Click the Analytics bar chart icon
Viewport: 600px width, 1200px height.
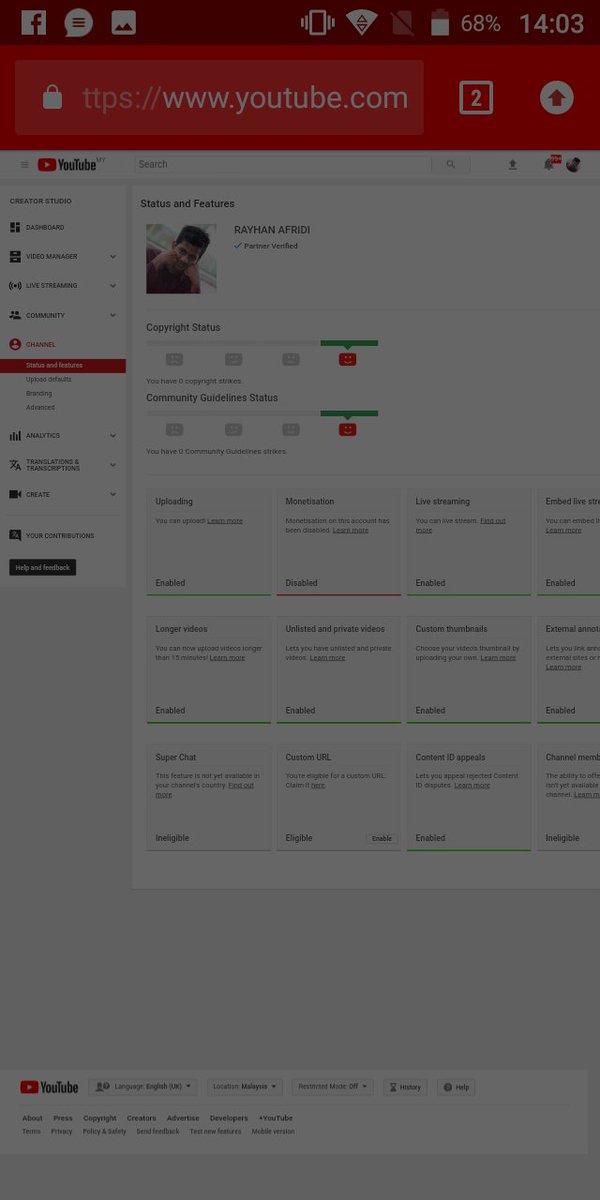(15, 436)
